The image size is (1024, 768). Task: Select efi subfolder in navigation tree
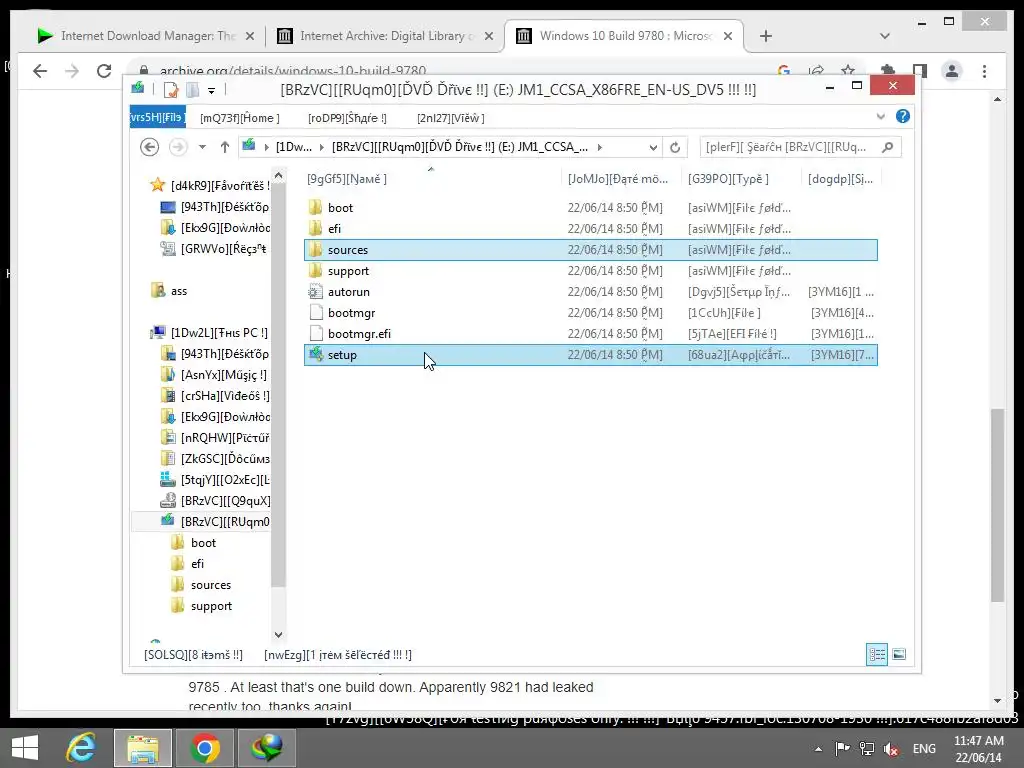pos(187,564)
